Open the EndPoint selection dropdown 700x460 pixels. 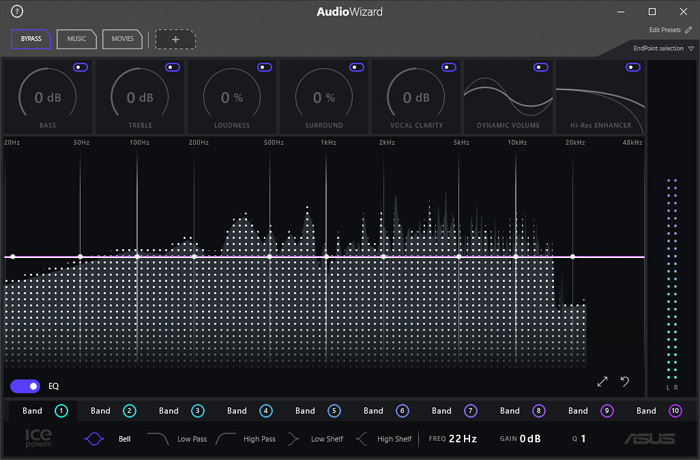pos(663,48)
